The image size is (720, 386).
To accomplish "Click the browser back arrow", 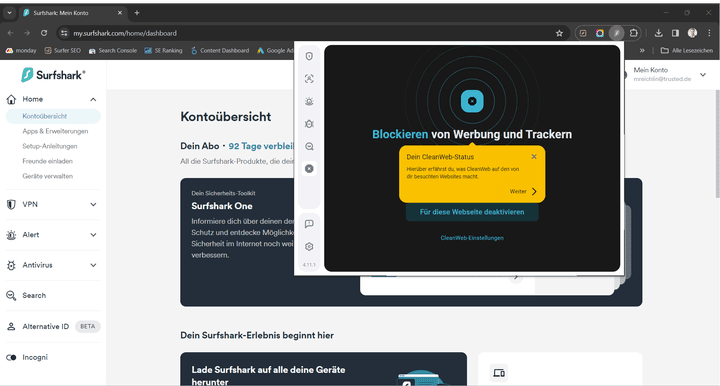I will (x=11, y=33).
